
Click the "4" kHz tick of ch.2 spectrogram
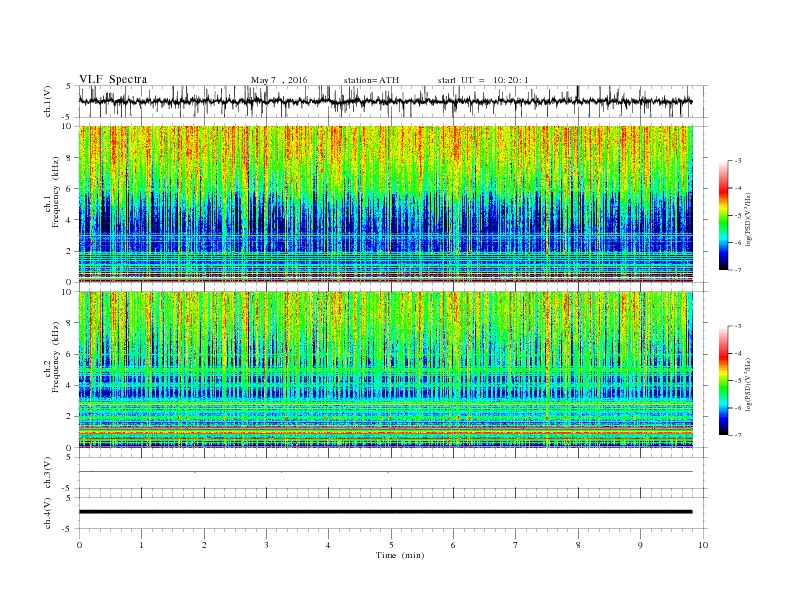click(x=70, y=385)
